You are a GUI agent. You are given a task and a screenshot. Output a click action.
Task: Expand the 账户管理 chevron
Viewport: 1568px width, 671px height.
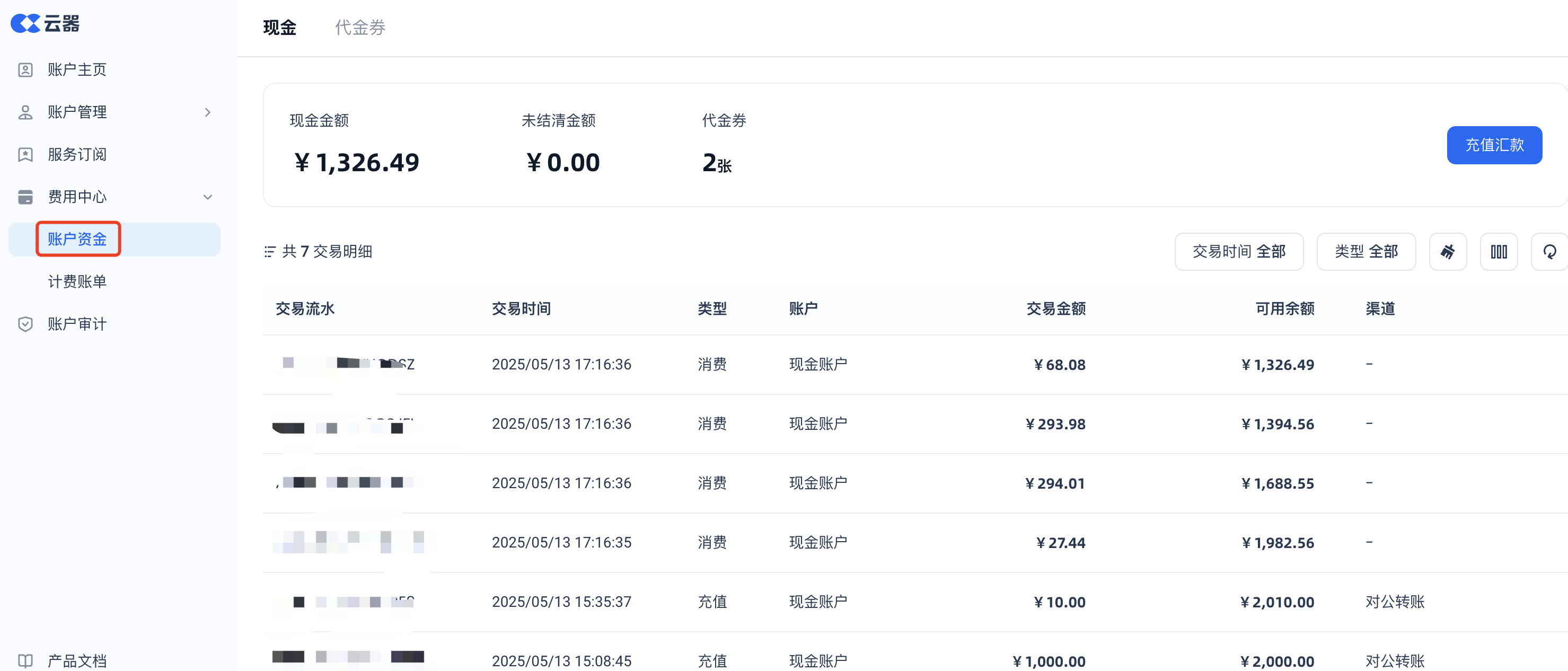[208, 112]
